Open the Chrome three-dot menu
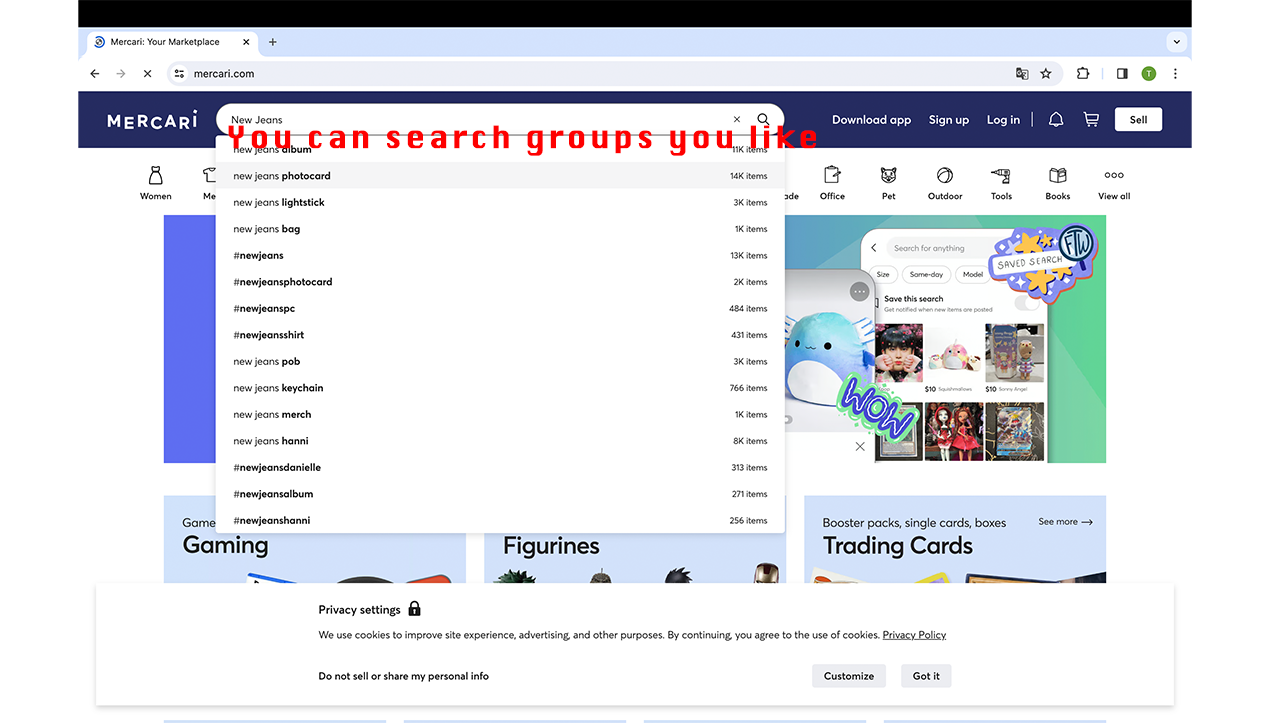The width and height of the screenshot is (1270, 723). click(1175, 73)
